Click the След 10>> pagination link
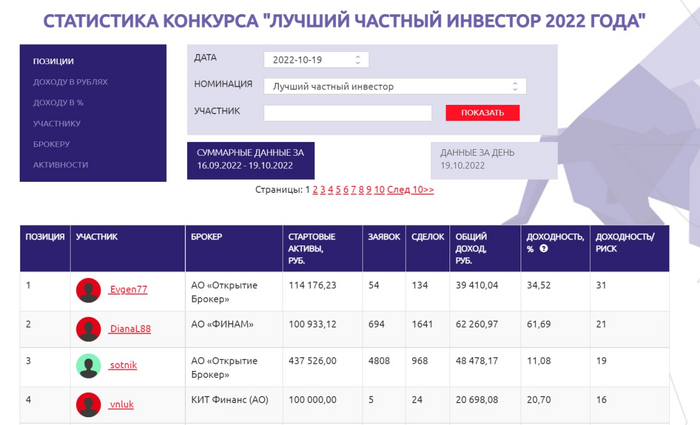This screenshot has height=425, width=700. click(410, 190)
